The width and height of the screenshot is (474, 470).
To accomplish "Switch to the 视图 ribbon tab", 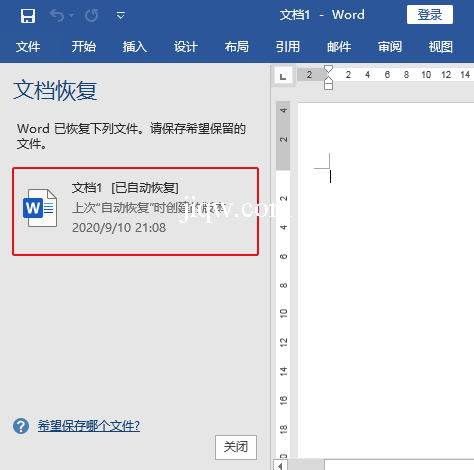I will (441, 47).
